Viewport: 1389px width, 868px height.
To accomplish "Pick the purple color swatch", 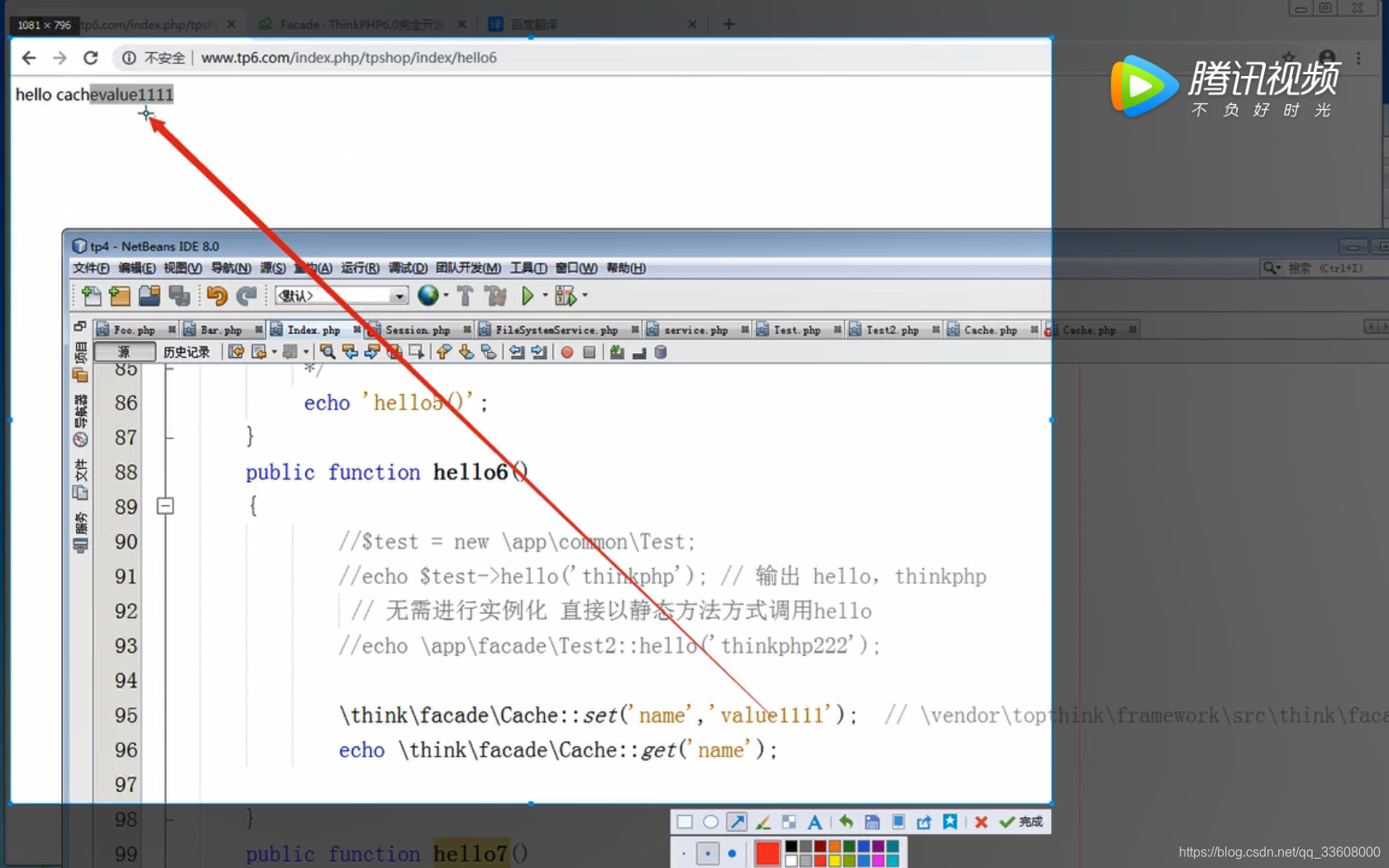I will click(878, 847).
